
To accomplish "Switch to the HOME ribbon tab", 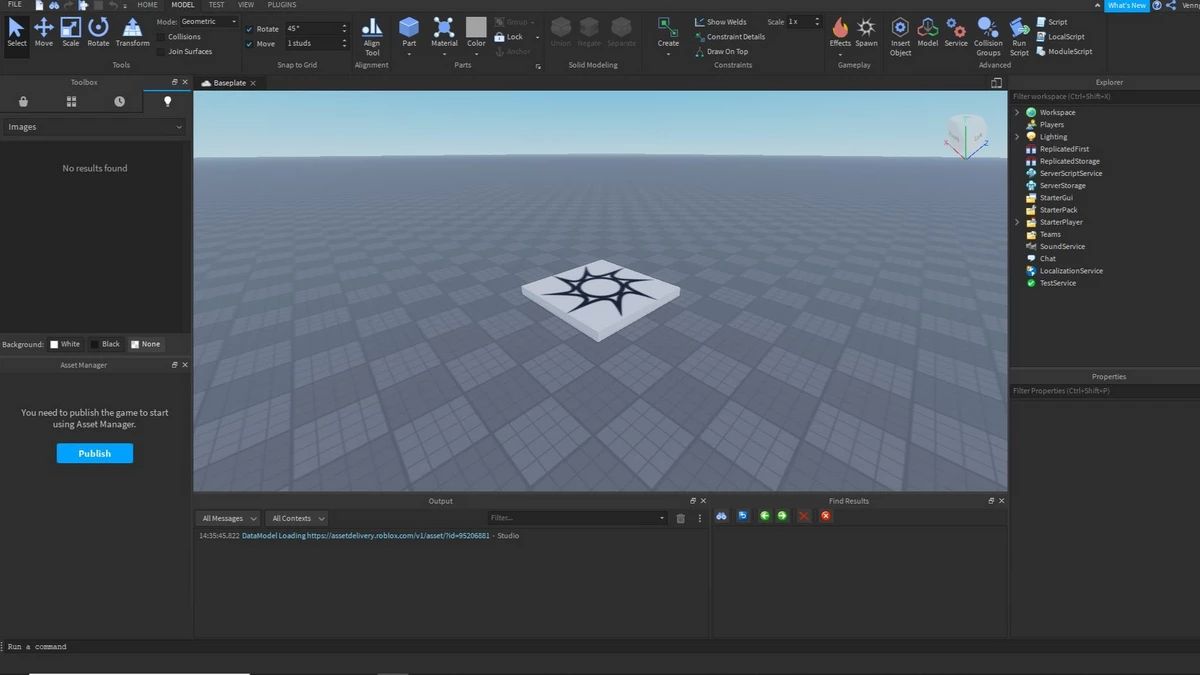I will click(x=147, y=5).
